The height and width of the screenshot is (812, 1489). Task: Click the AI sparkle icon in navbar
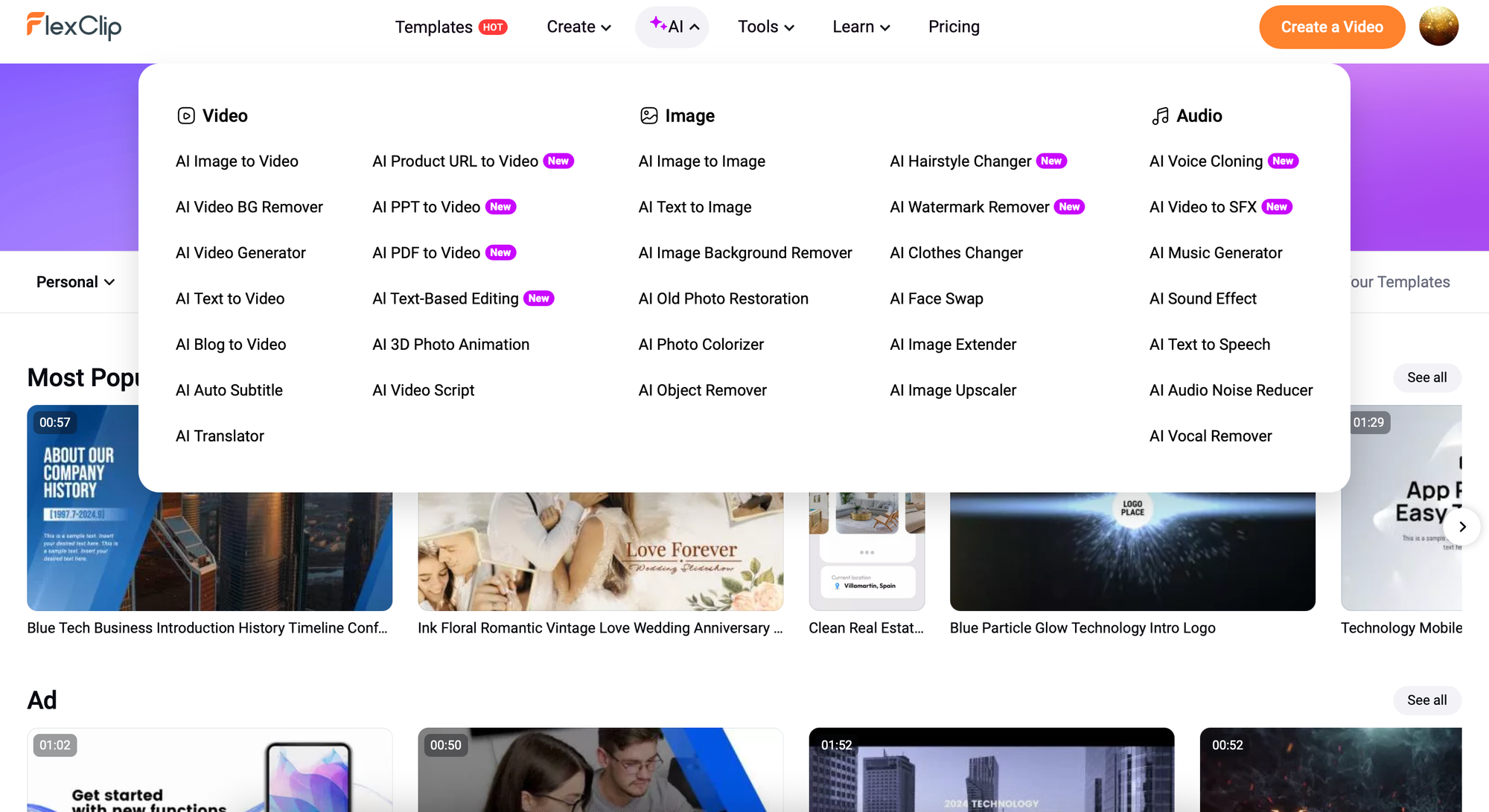tap(658, 24)
